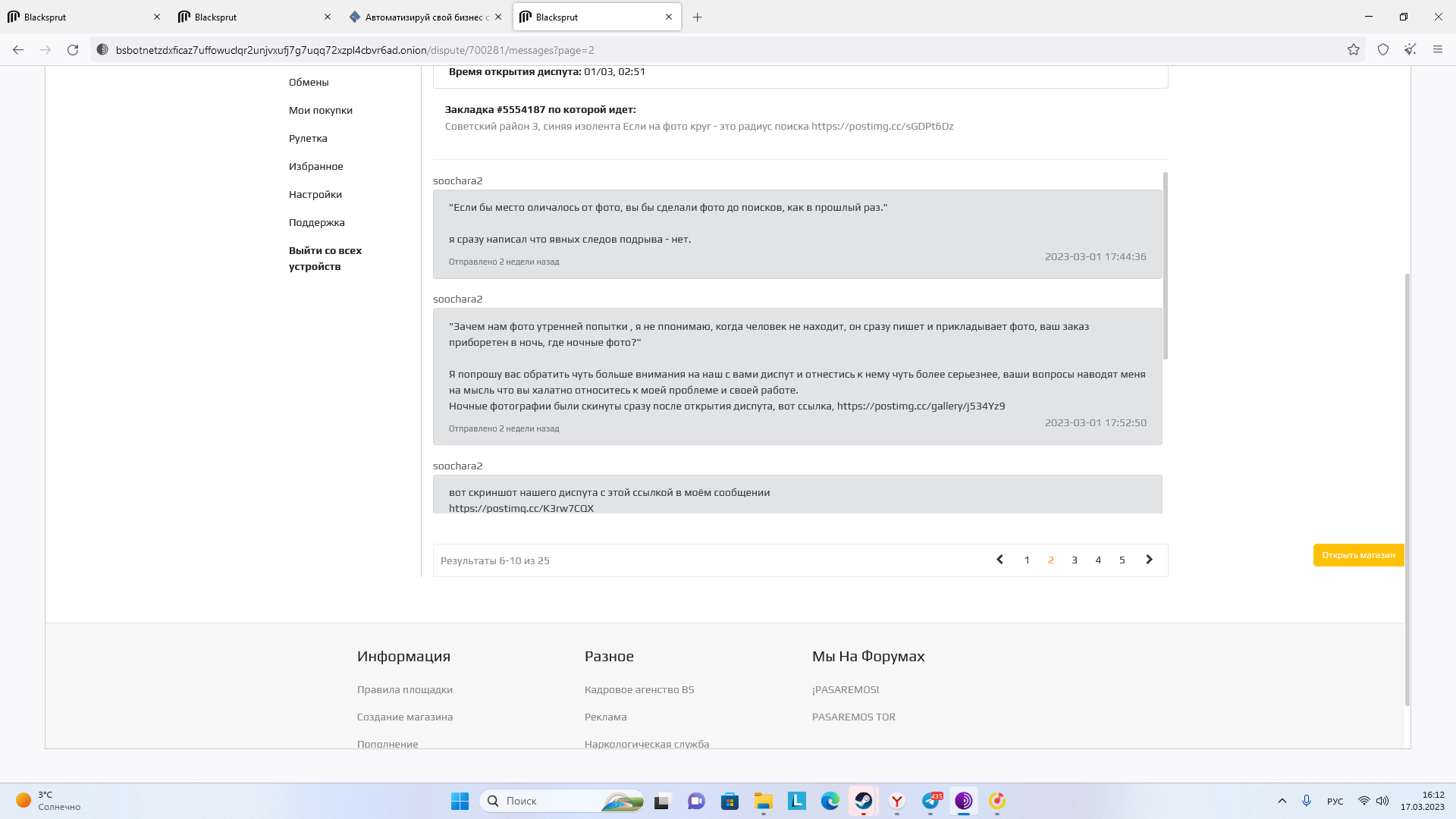Open Telegram from the taskbar
This screenshot has width=1456, height=819.
930,801
